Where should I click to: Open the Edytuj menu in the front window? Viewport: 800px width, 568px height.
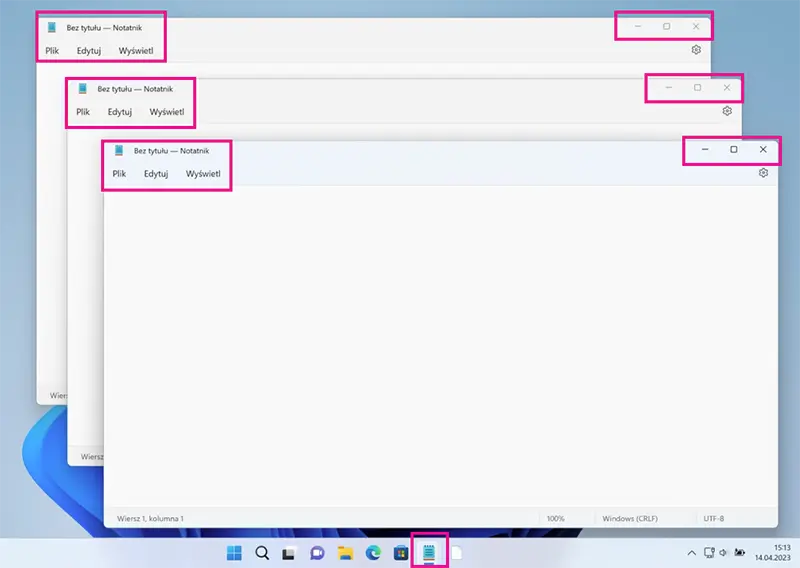155,173
